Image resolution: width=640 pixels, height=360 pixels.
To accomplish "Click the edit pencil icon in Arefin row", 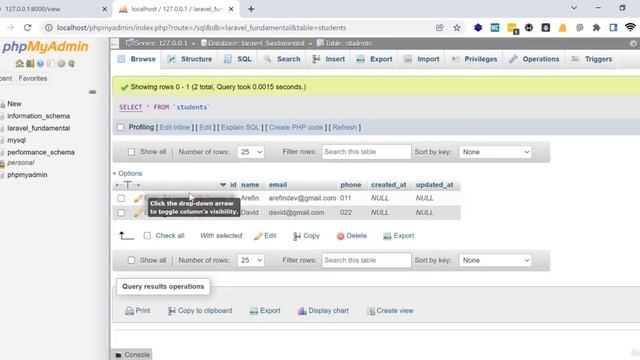I will point(138,198).
